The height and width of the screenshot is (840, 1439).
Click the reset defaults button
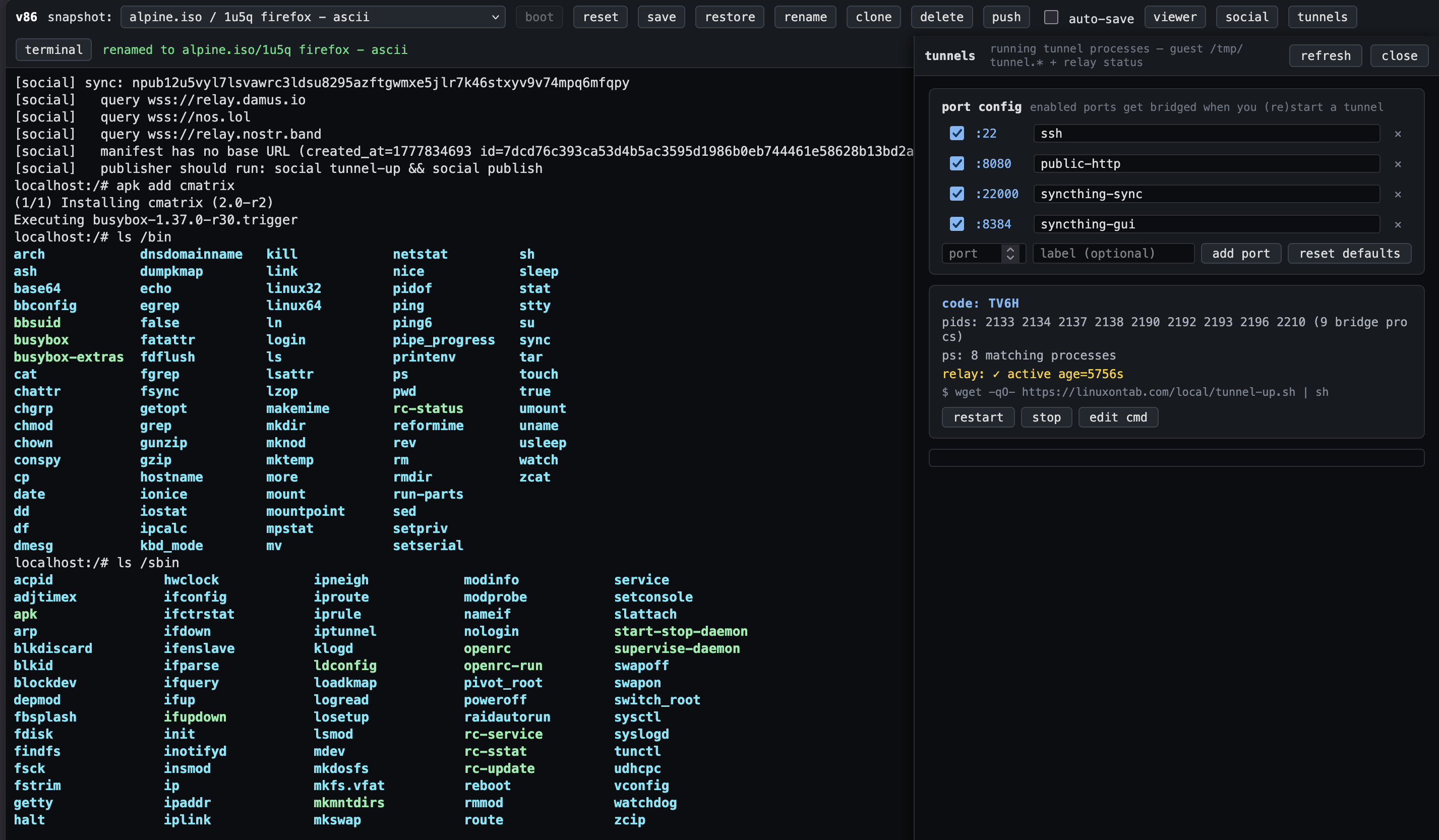point(1349,254)
